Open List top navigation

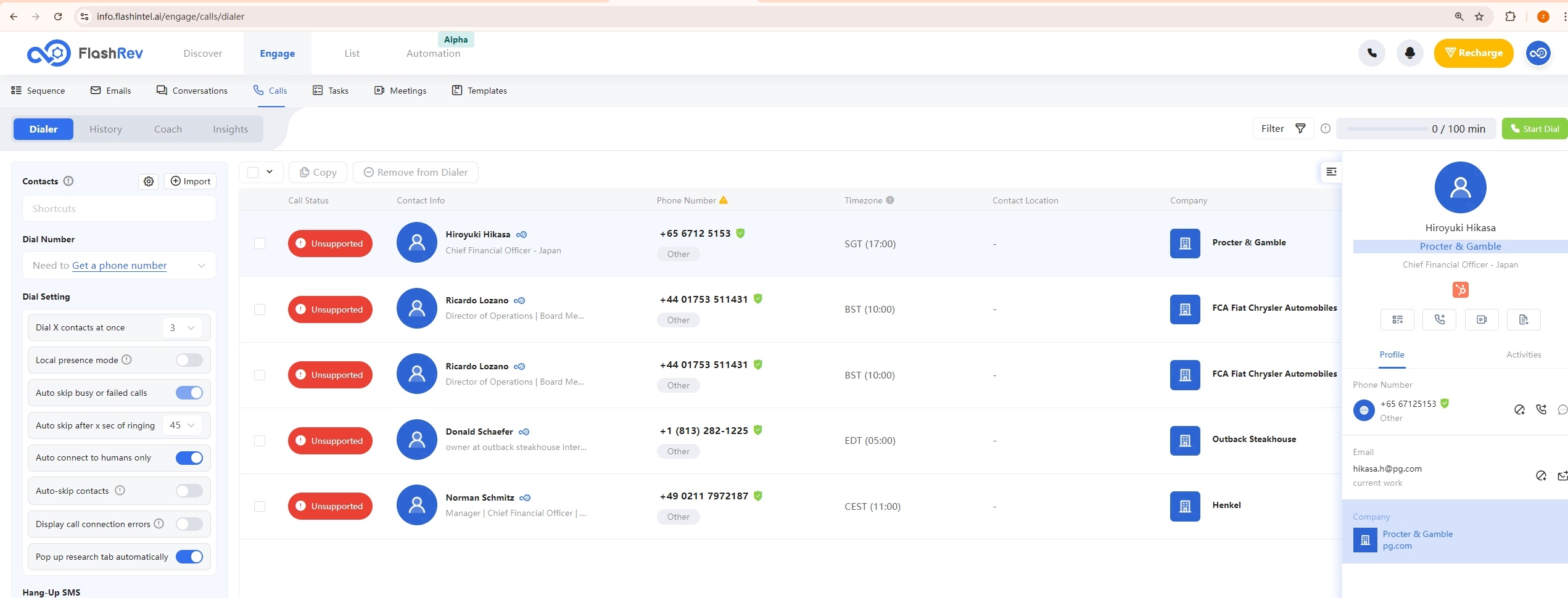point(352,54)
